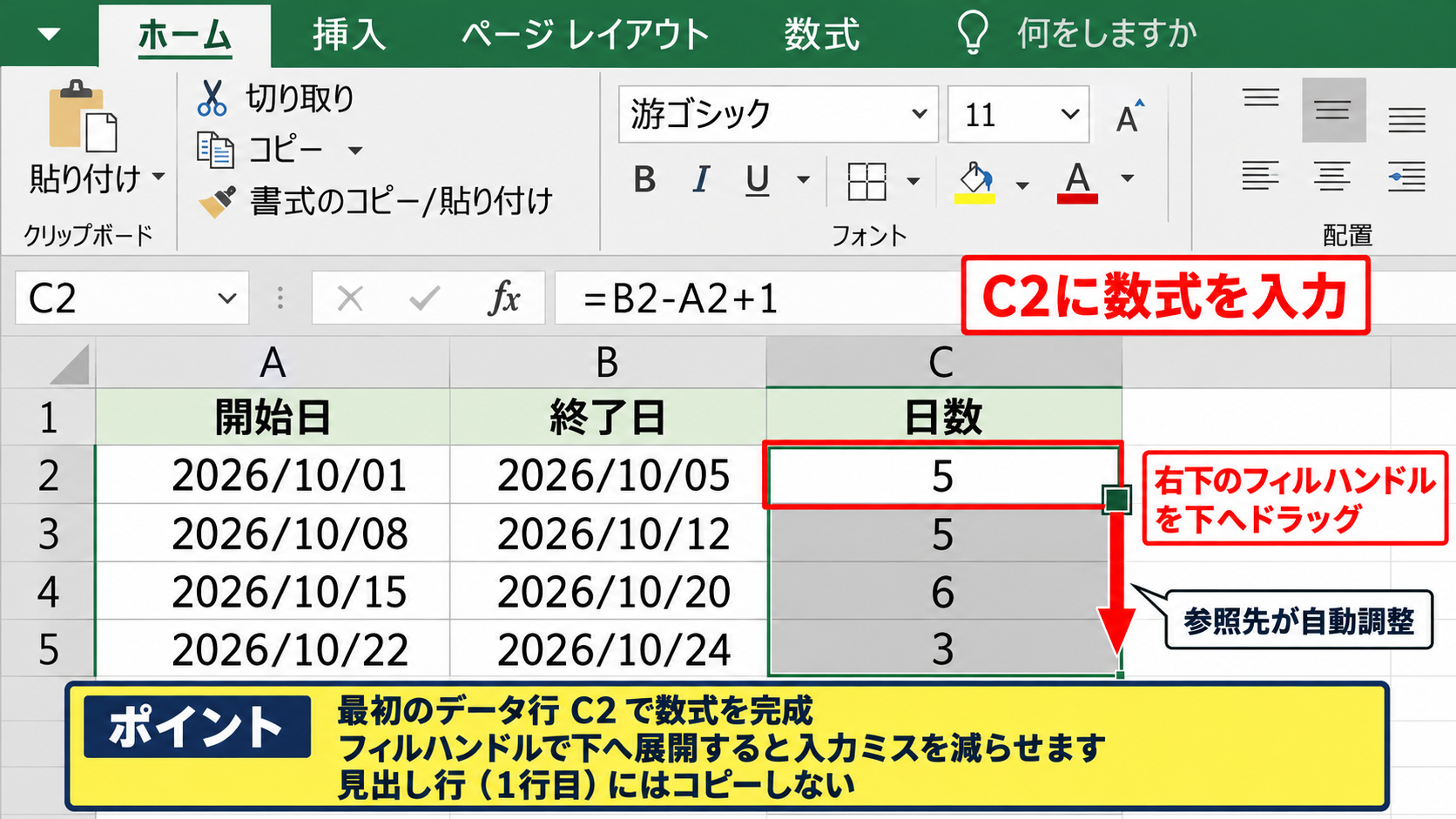The height and width of the screenshot is (819, 1456).
Task: Open the 挿入 tab
Action: click(x=349, y=35)
